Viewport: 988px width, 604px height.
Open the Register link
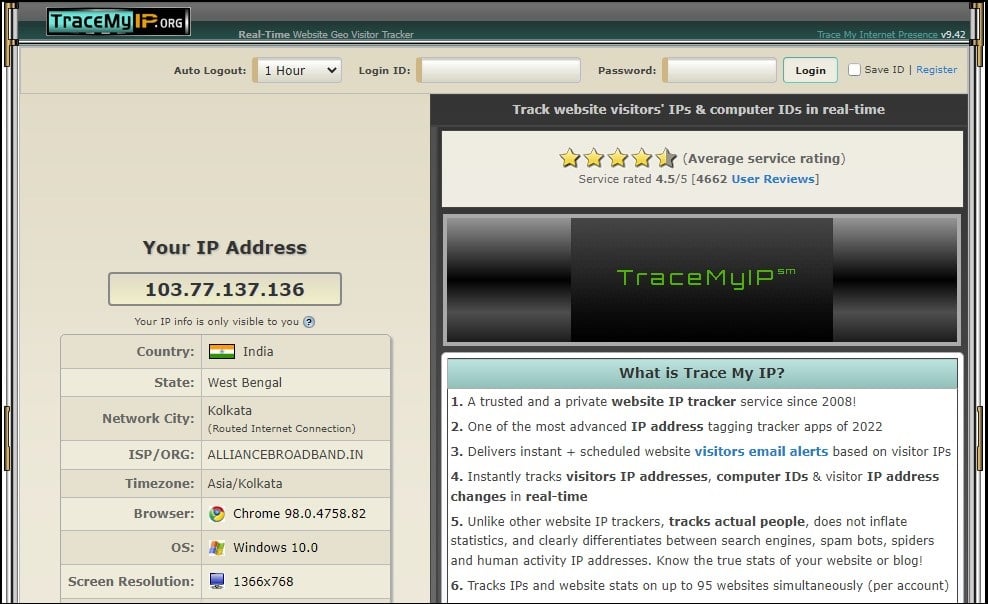tap(936, 70)
